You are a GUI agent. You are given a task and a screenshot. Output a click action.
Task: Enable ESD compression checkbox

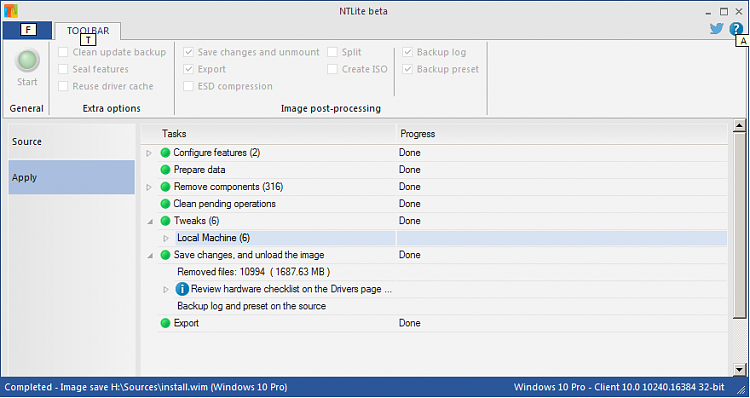(x=188, y=87)
